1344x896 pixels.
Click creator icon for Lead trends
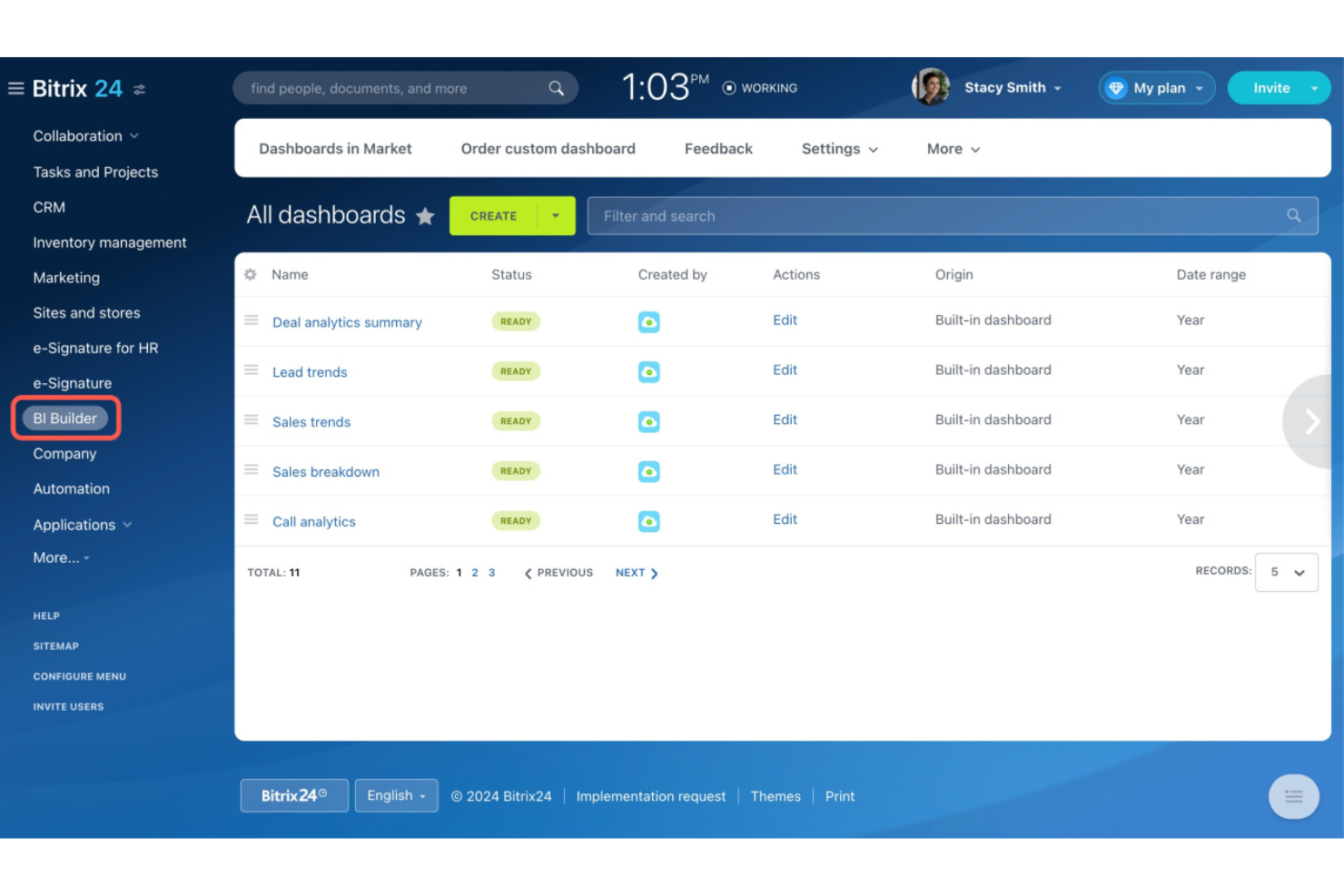[648, 372]
